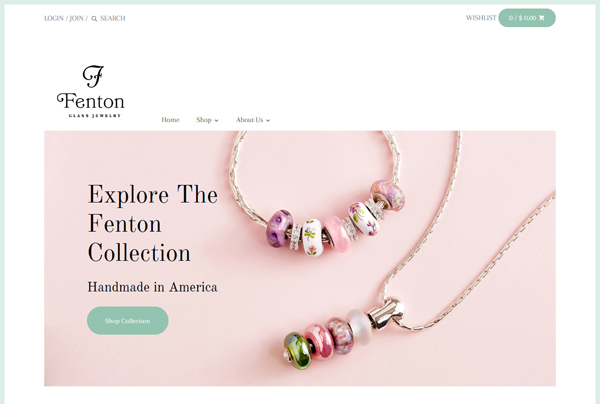Expand the About Us dropdown chevron

tap(268, 121)
